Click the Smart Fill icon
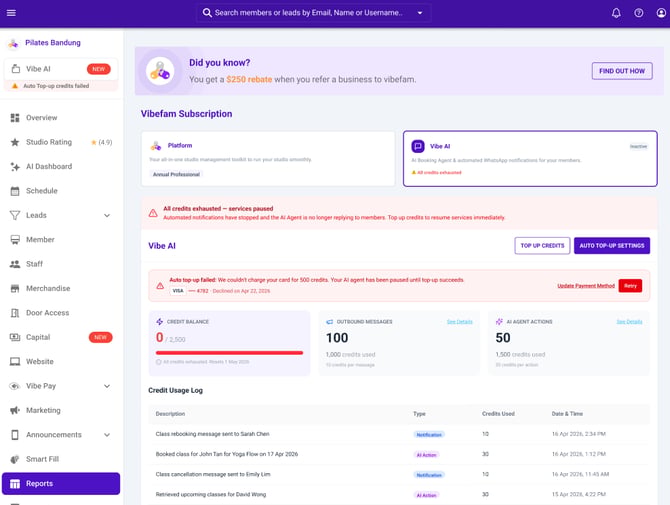The height and width of the screenshot is (505, 670). [x=15, y=459]
